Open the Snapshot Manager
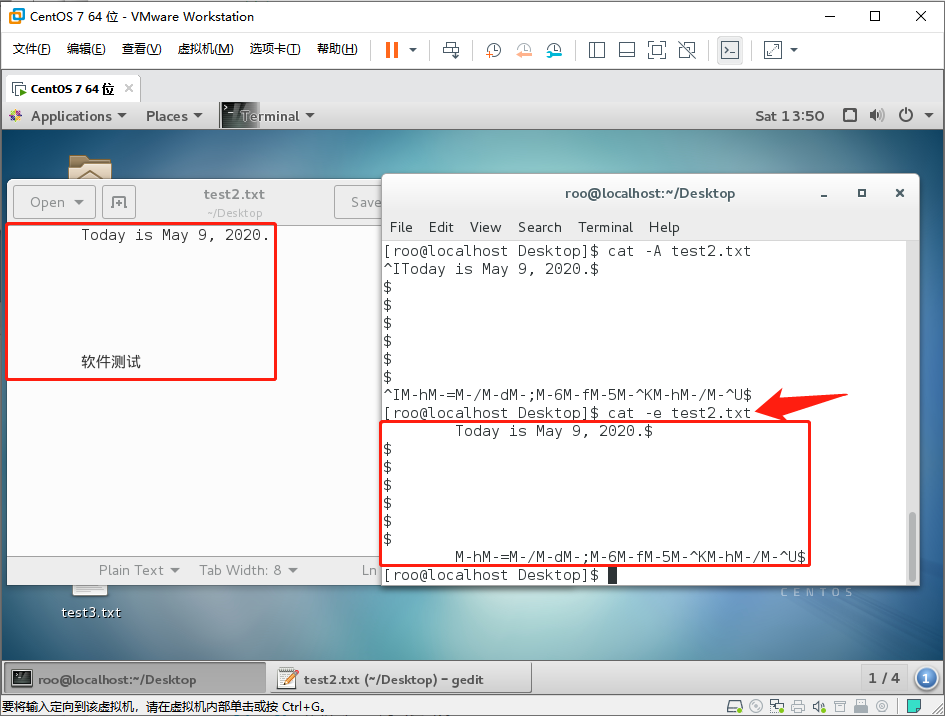Viewport: 945px width, 716px height. tap(554, 50)
